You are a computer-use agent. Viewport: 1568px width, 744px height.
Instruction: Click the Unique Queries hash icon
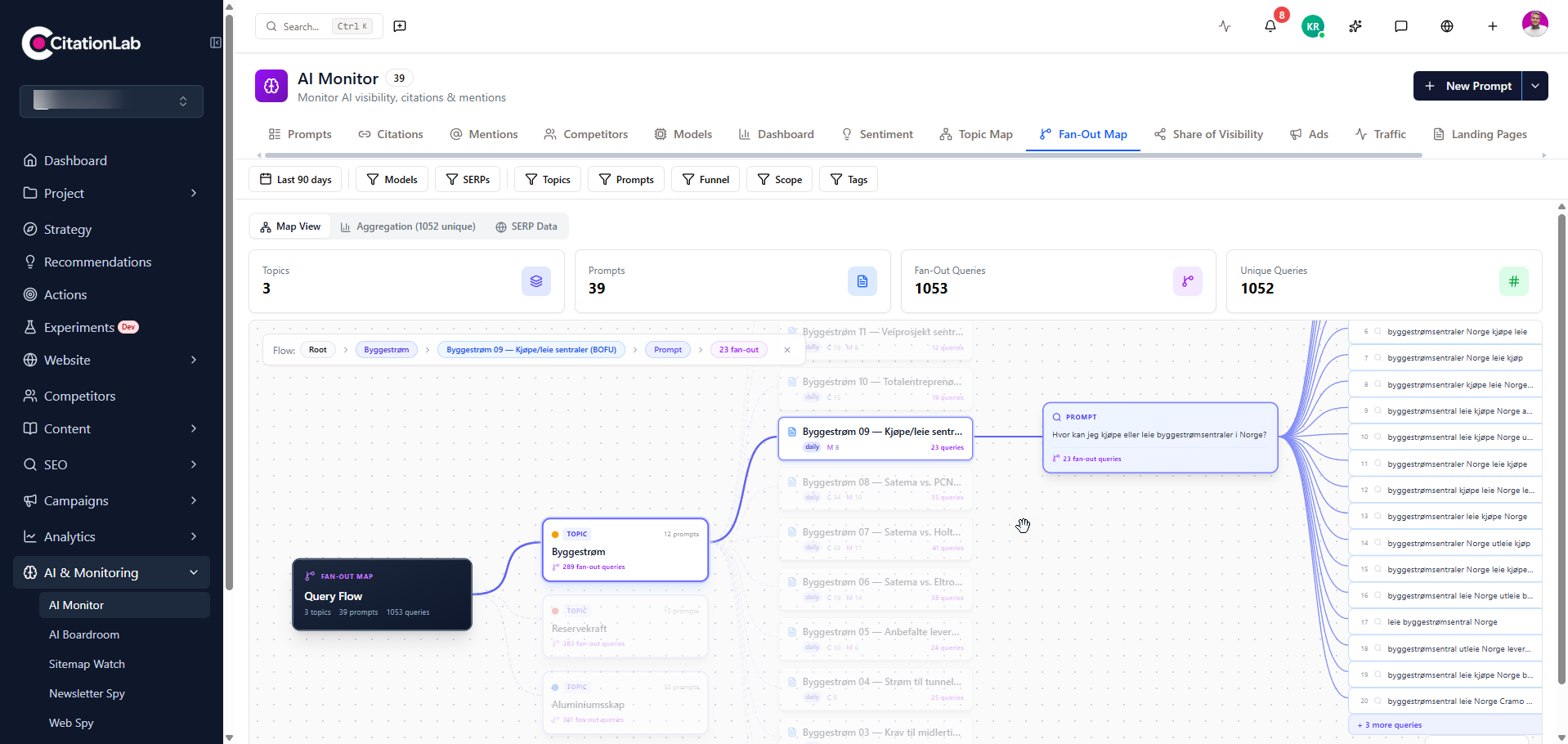[x=1514, y=281]
